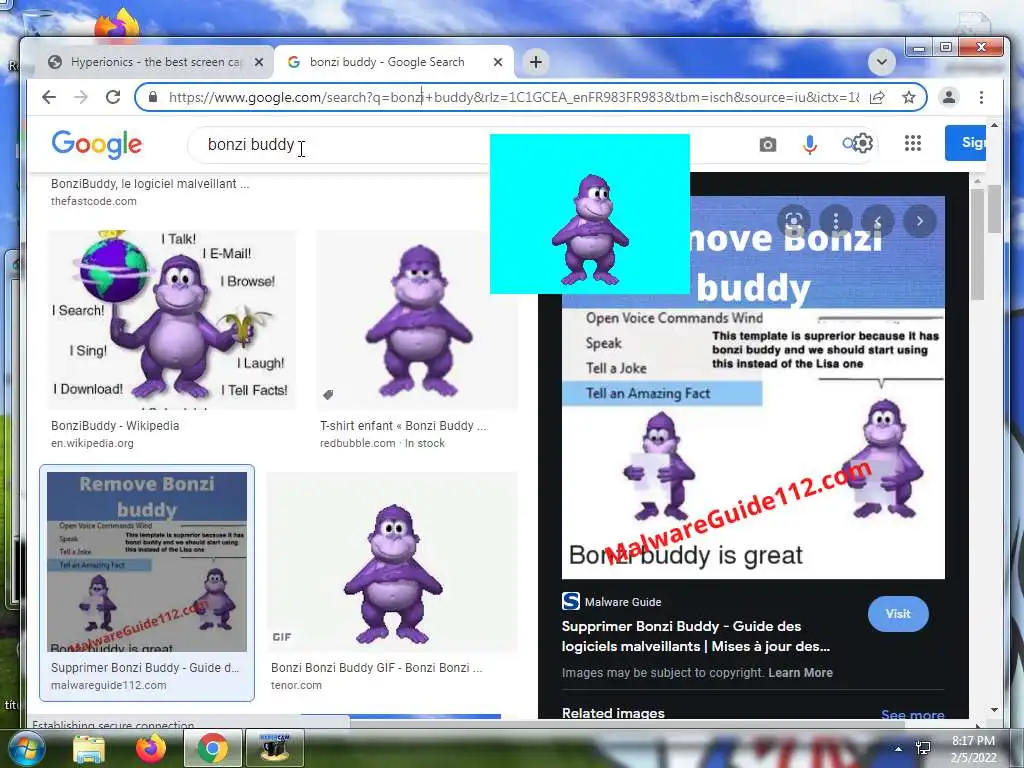This screenshot has height=768, width=1024.
Task: Click malwareguide112.com source text
Action: point(108,685)
